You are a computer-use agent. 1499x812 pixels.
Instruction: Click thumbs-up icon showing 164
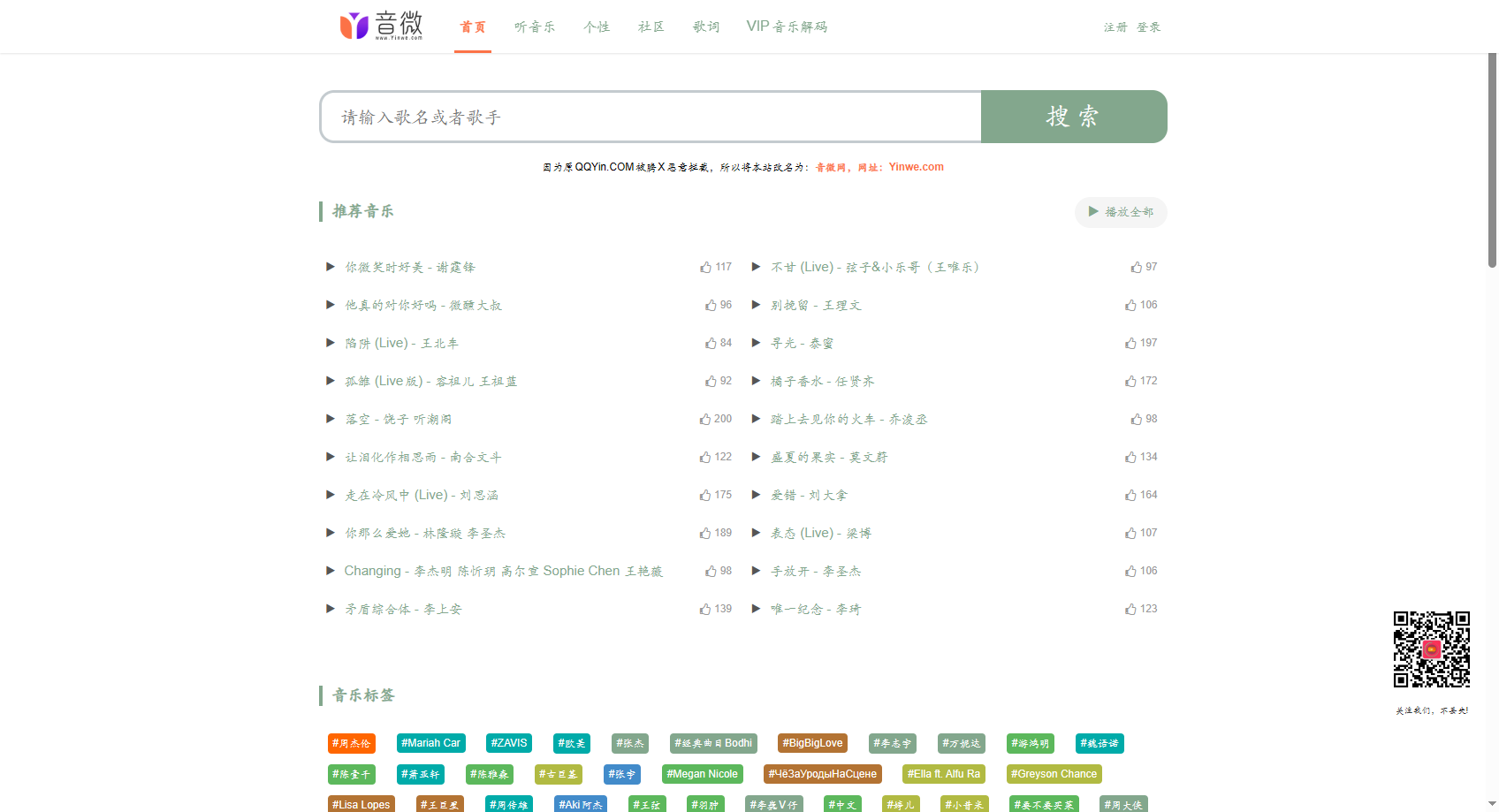(x=1130, y=495)
